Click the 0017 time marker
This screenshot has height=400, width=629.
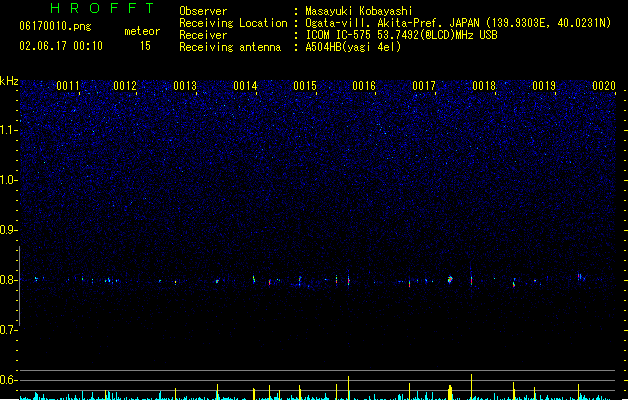tap(424, 86)
